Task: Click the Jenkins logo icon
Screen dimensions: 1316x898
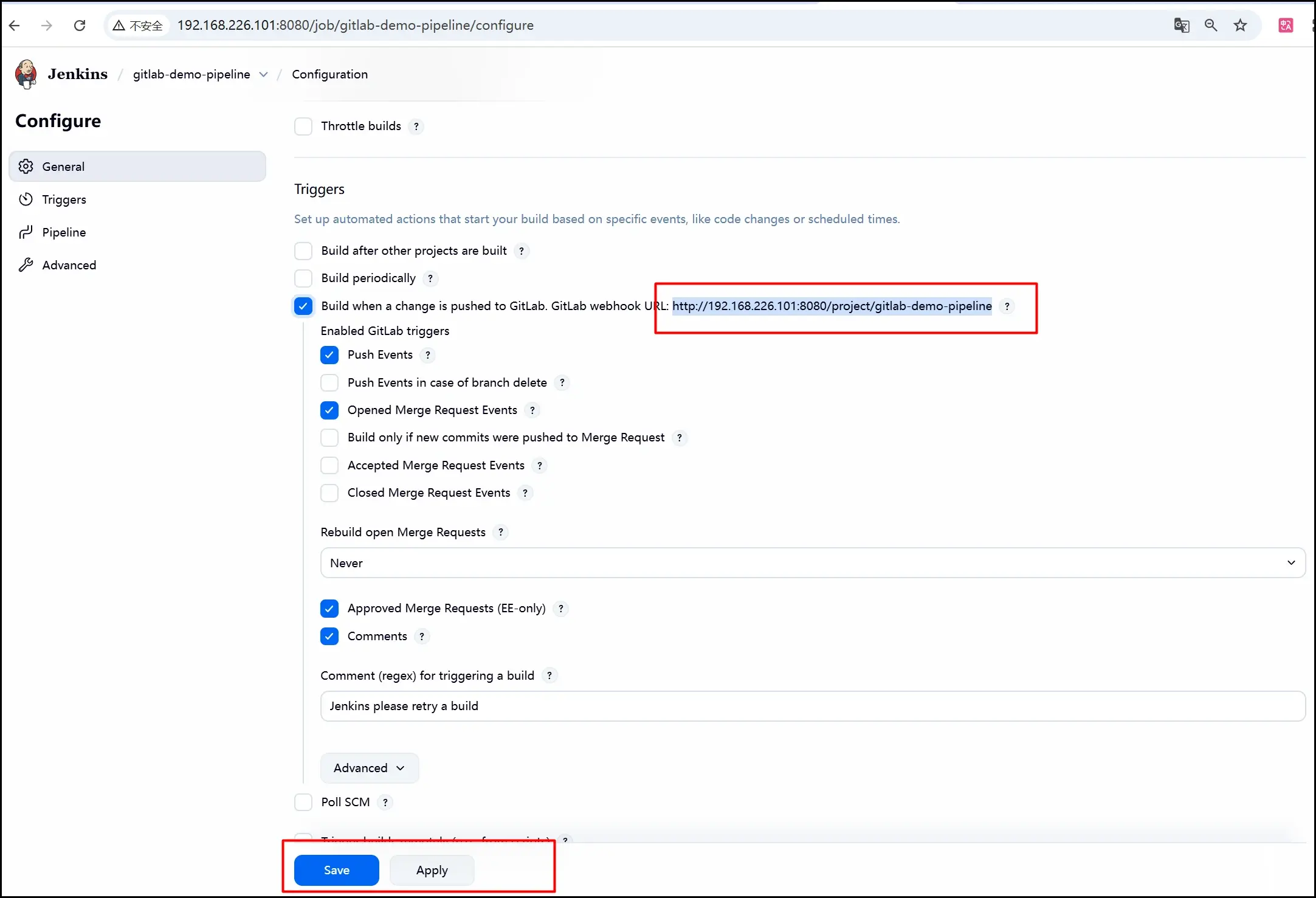Action: click(26, 74)
